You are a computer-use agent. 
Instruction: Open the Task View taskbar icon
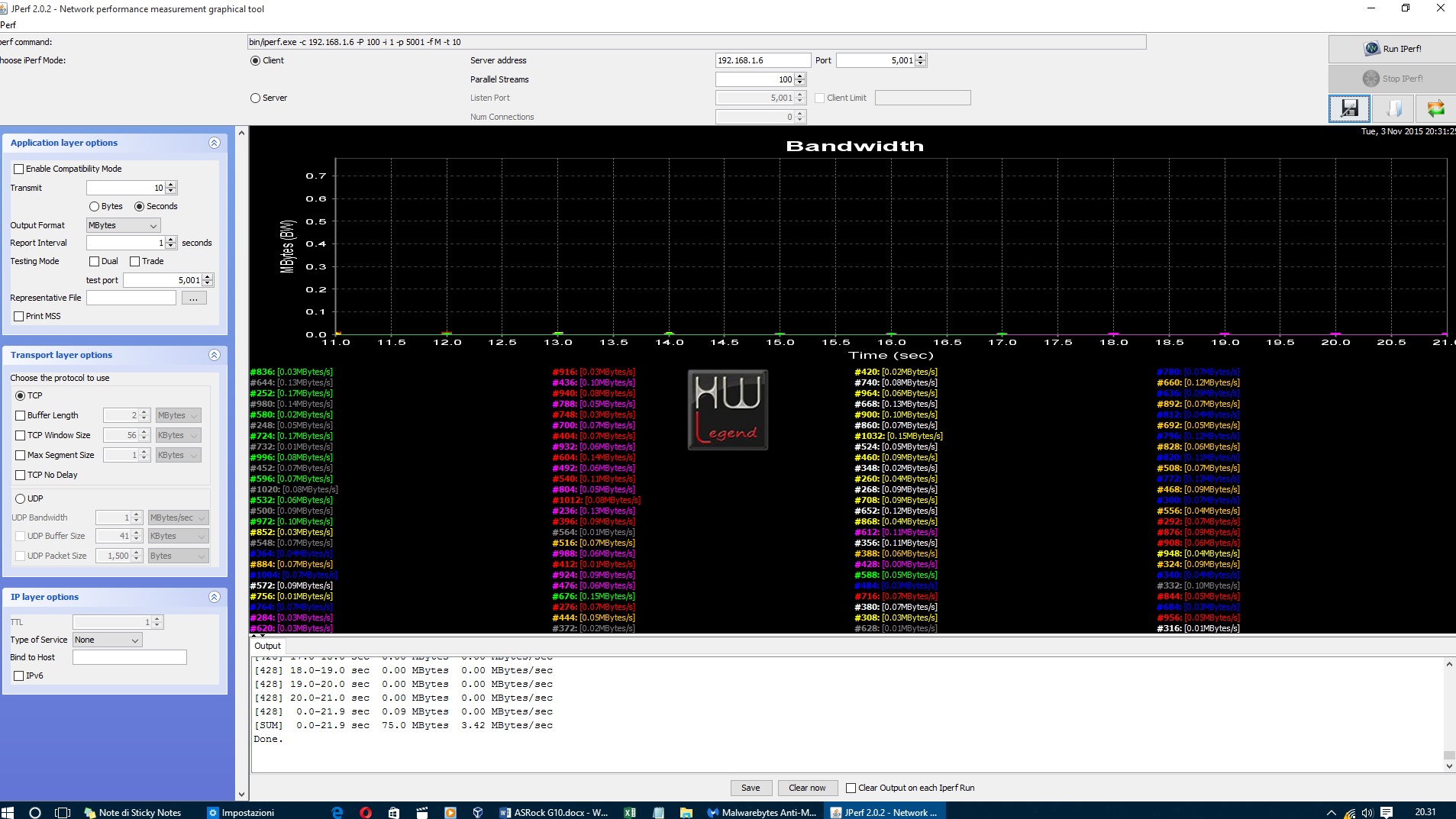[63, 812]
